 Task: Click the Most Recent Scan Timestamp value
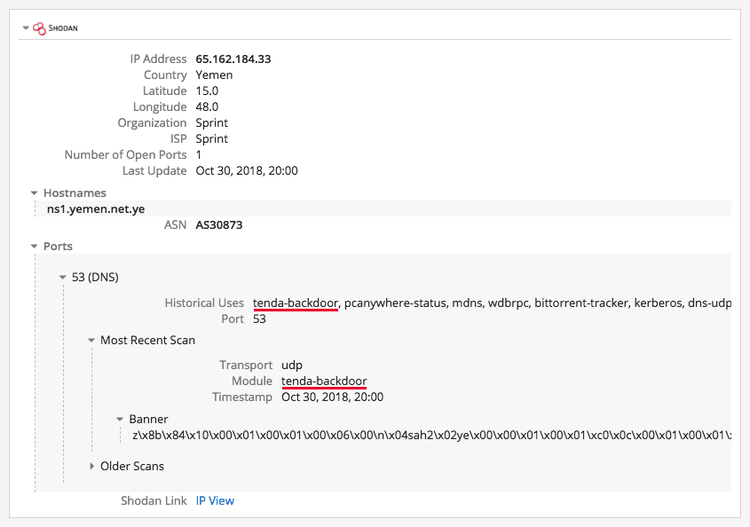(332, 397)
